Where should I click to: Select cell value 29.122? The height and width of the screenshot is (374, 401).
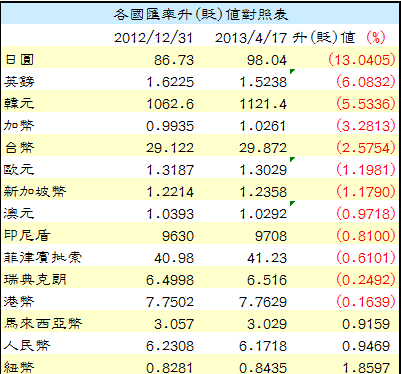pyautogui.click(x=170, y=148)
